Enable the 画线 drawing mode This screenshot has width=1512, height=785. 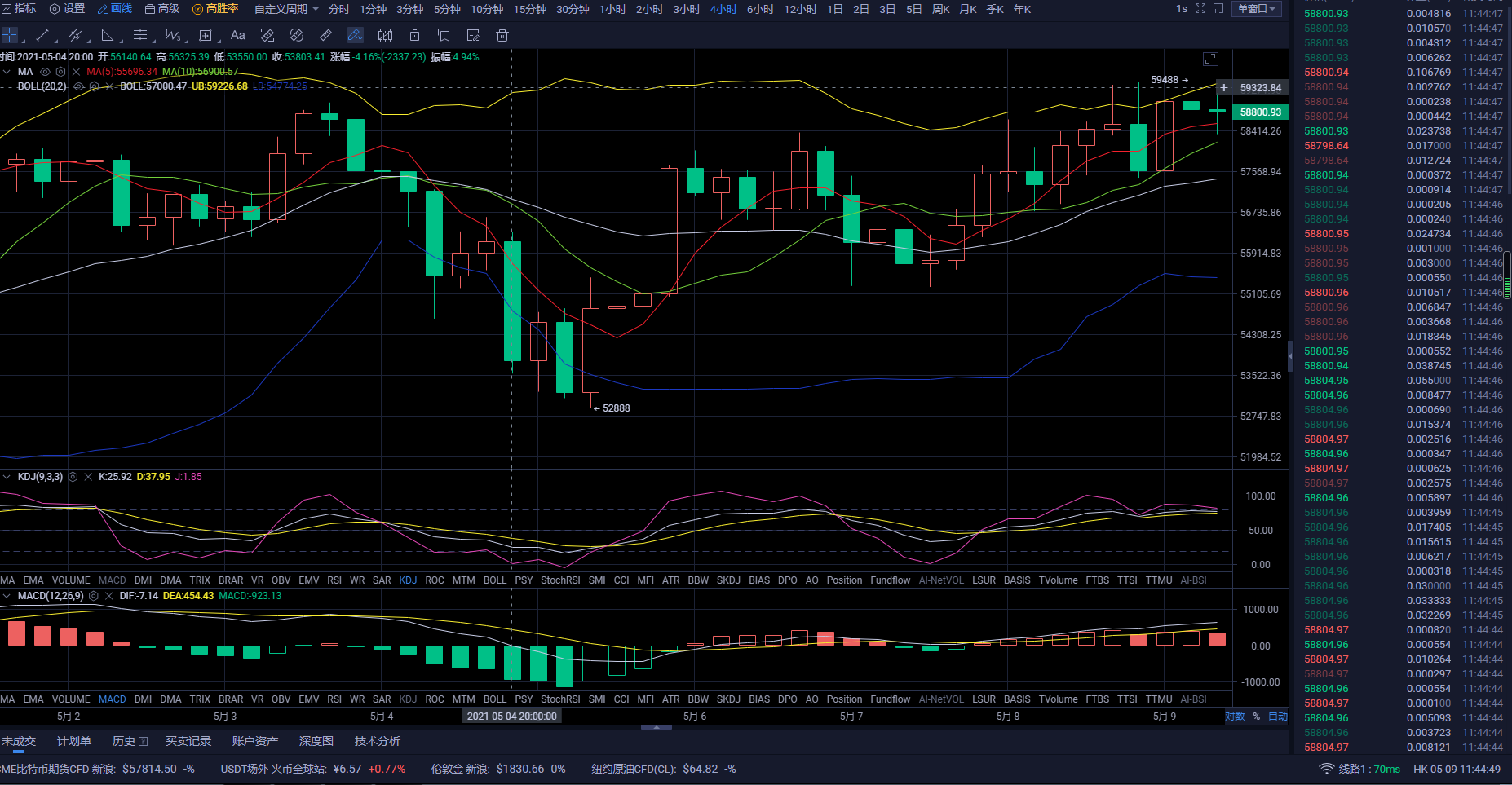coord(115,8)
